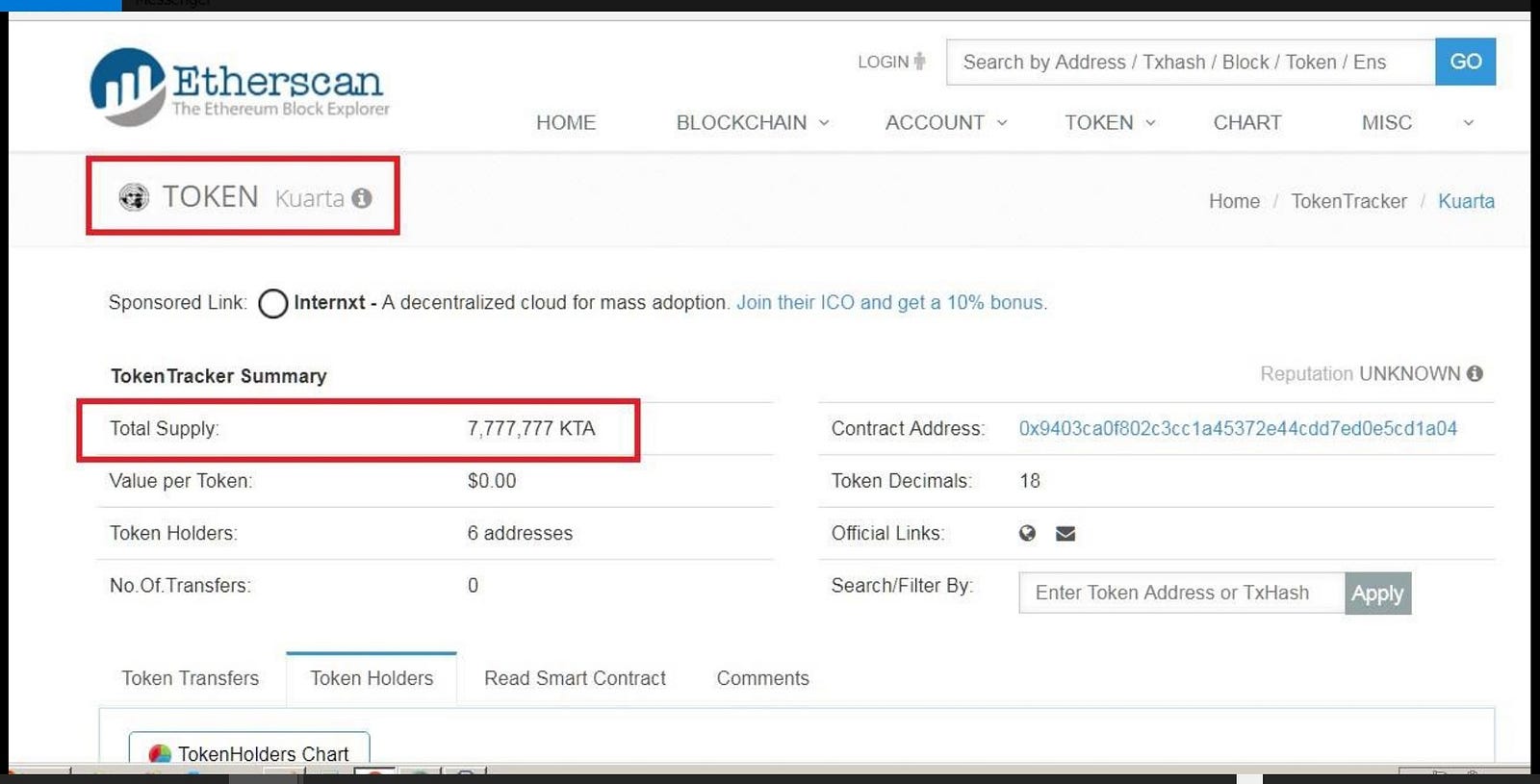Viewport: 1540px width, 784px height.
Task: Open CHART in the top navigation
Action: click(x=1247, y=122)
